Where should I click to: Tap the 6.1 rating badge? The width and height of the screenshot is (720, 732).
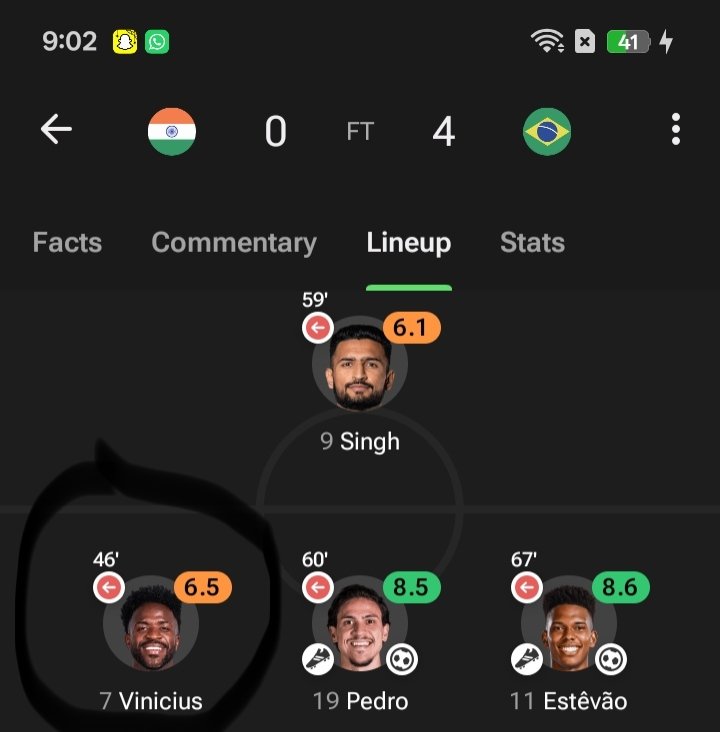point(411,328)
